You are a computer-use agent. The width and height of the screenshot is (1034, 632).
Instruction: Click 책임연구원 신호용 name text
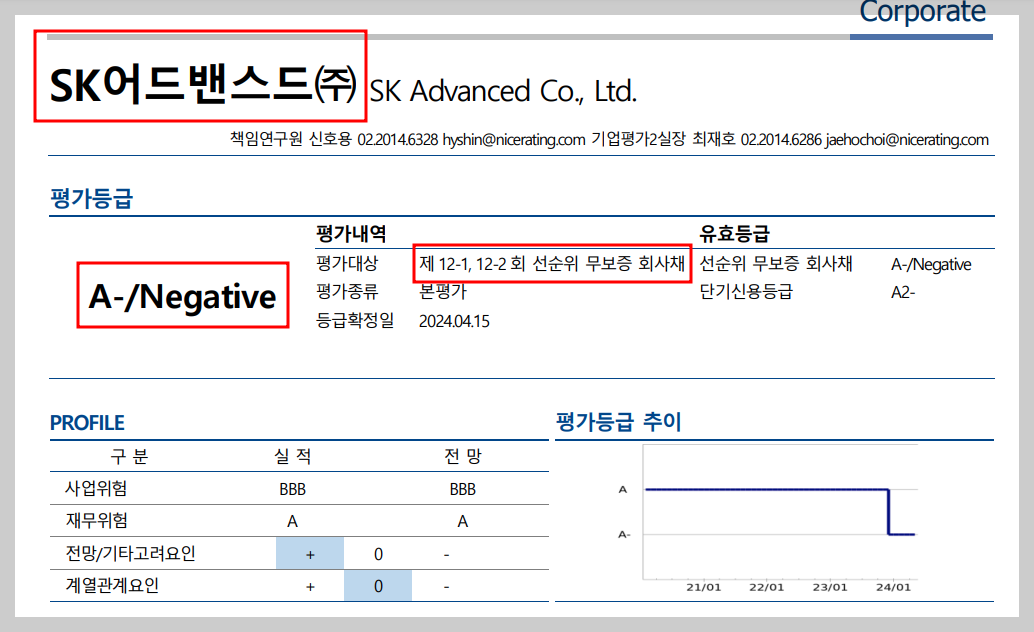point(291,139)
